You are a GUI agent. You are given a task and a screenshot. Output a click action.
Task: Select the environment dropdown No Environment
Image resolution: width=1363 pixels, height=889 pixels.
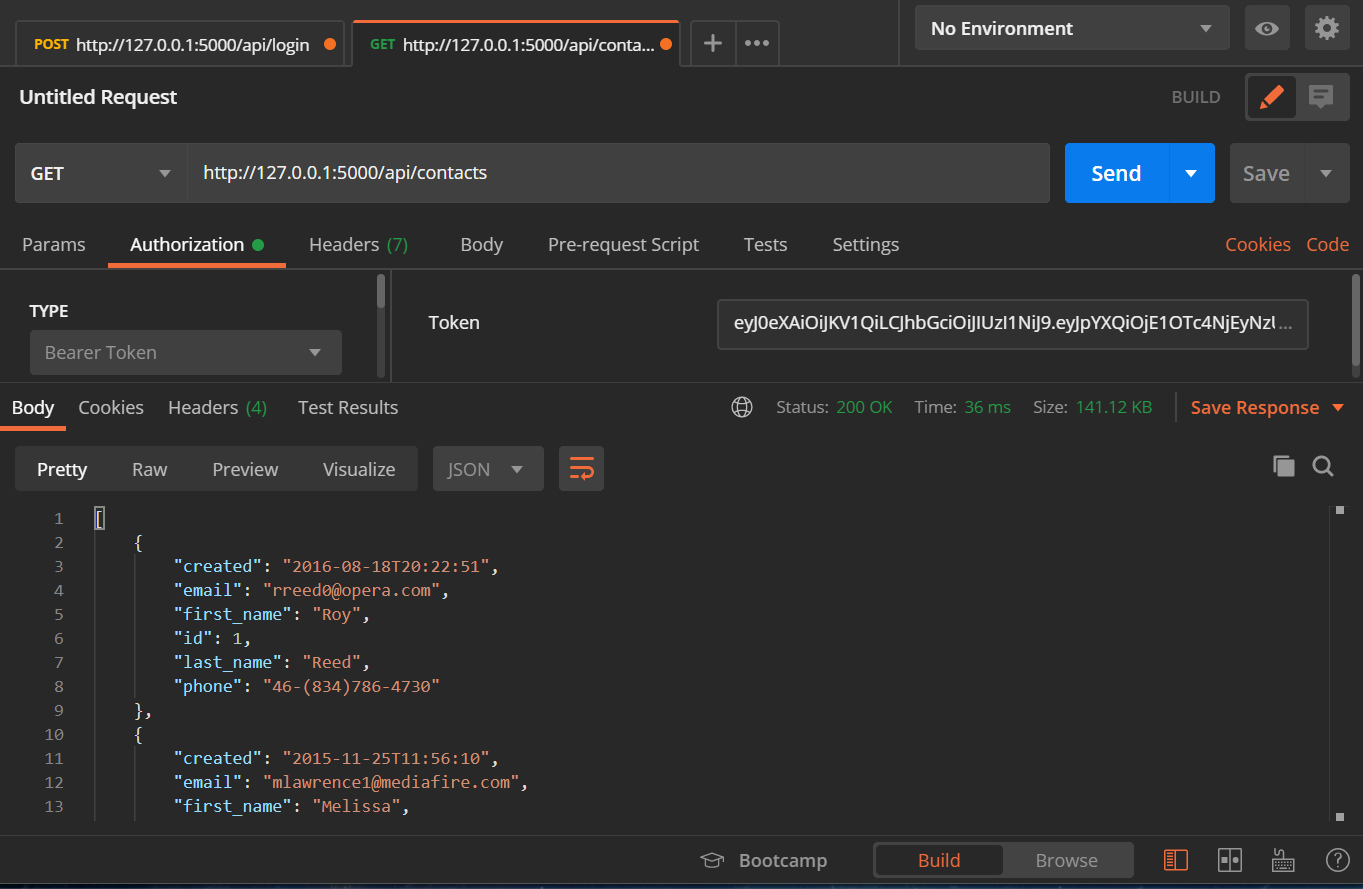(1072, 28)
